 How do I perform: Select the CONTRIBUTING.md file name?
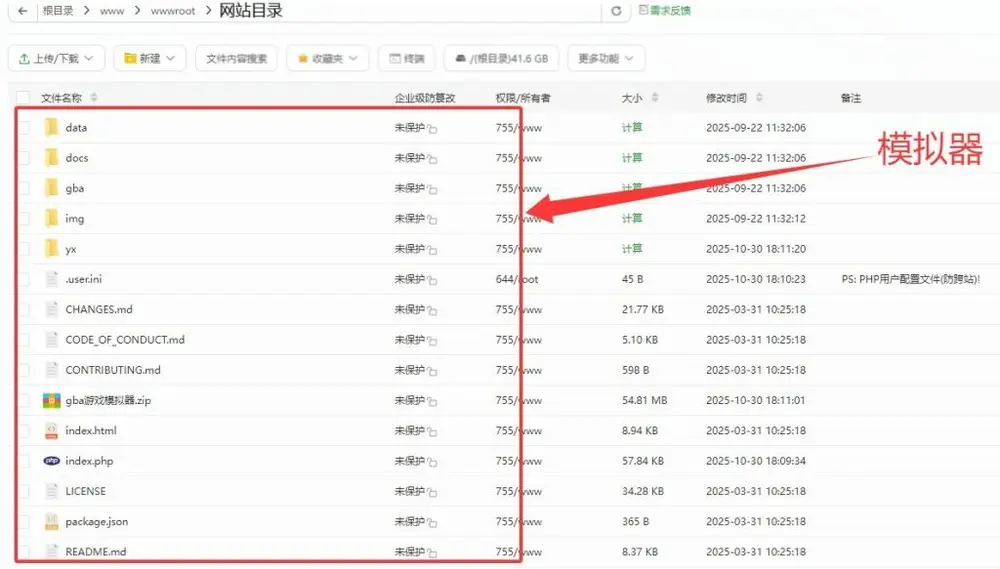tap(113, 370)
